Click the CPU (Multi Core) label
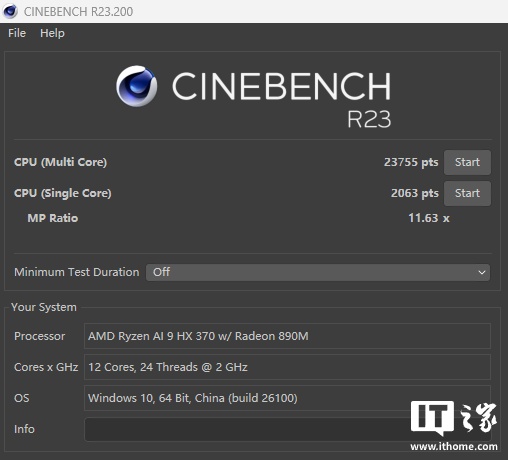 (x=60, y=162)
